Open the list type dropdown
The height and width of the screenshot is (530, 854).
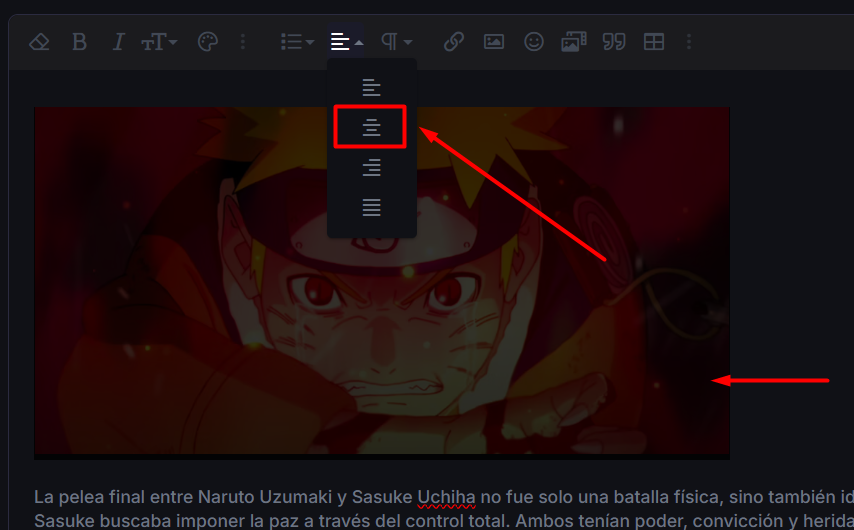click(x=297, y=42)
